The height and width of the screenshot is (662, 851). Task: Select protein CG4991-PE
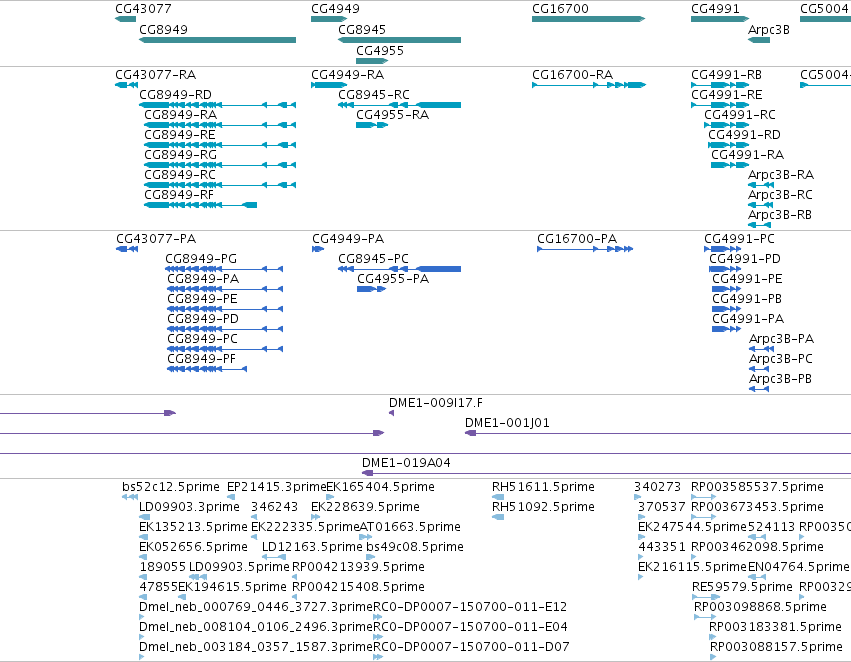(x=747, y=279)
